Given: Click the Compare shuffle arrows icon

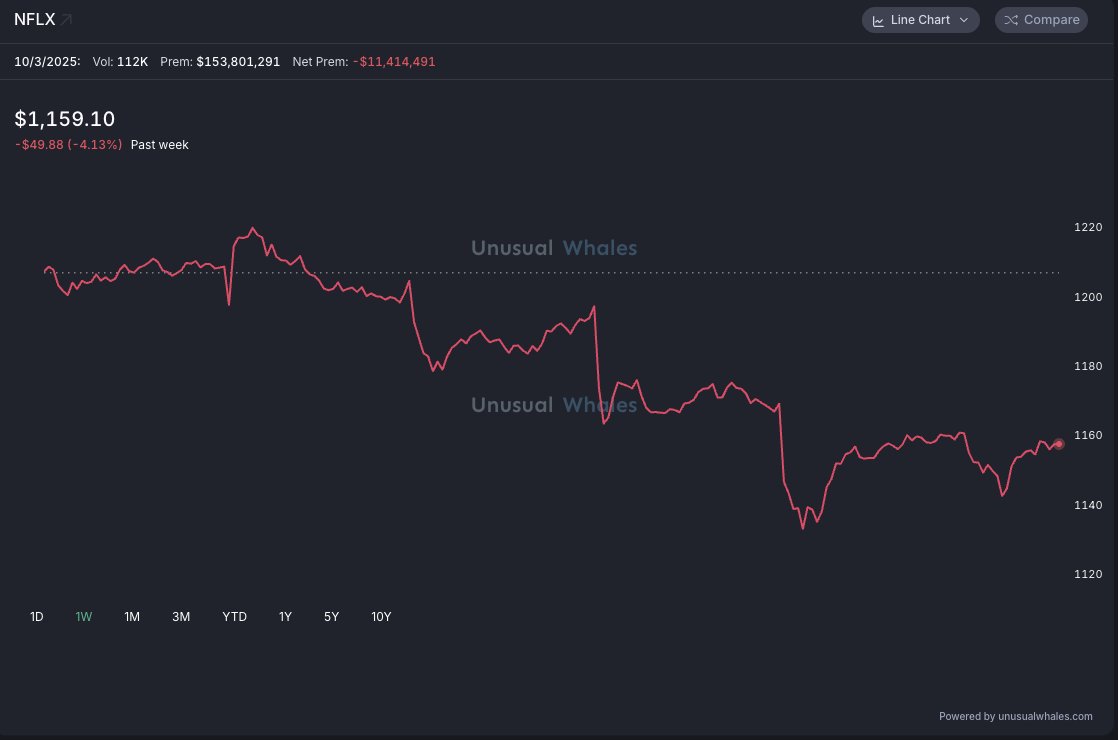Looking at the screenshot, I should [1011, 20].
